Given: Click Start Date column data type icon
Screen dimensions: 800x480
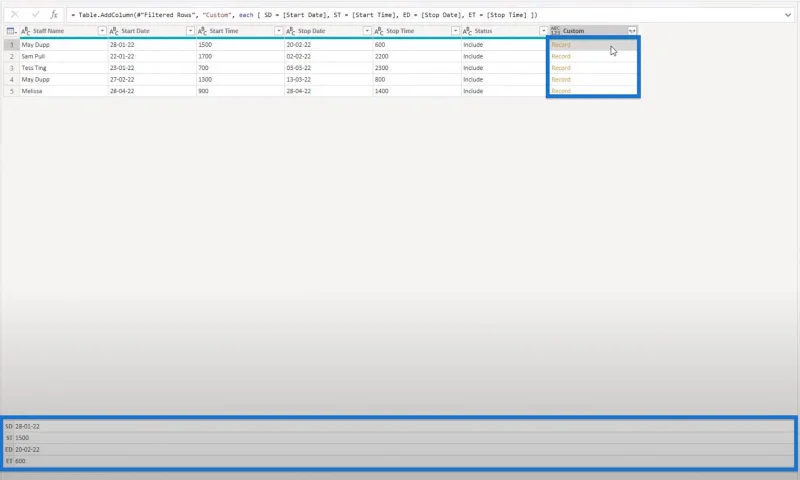Looking at the screenshot, I should tap(114, 31).
